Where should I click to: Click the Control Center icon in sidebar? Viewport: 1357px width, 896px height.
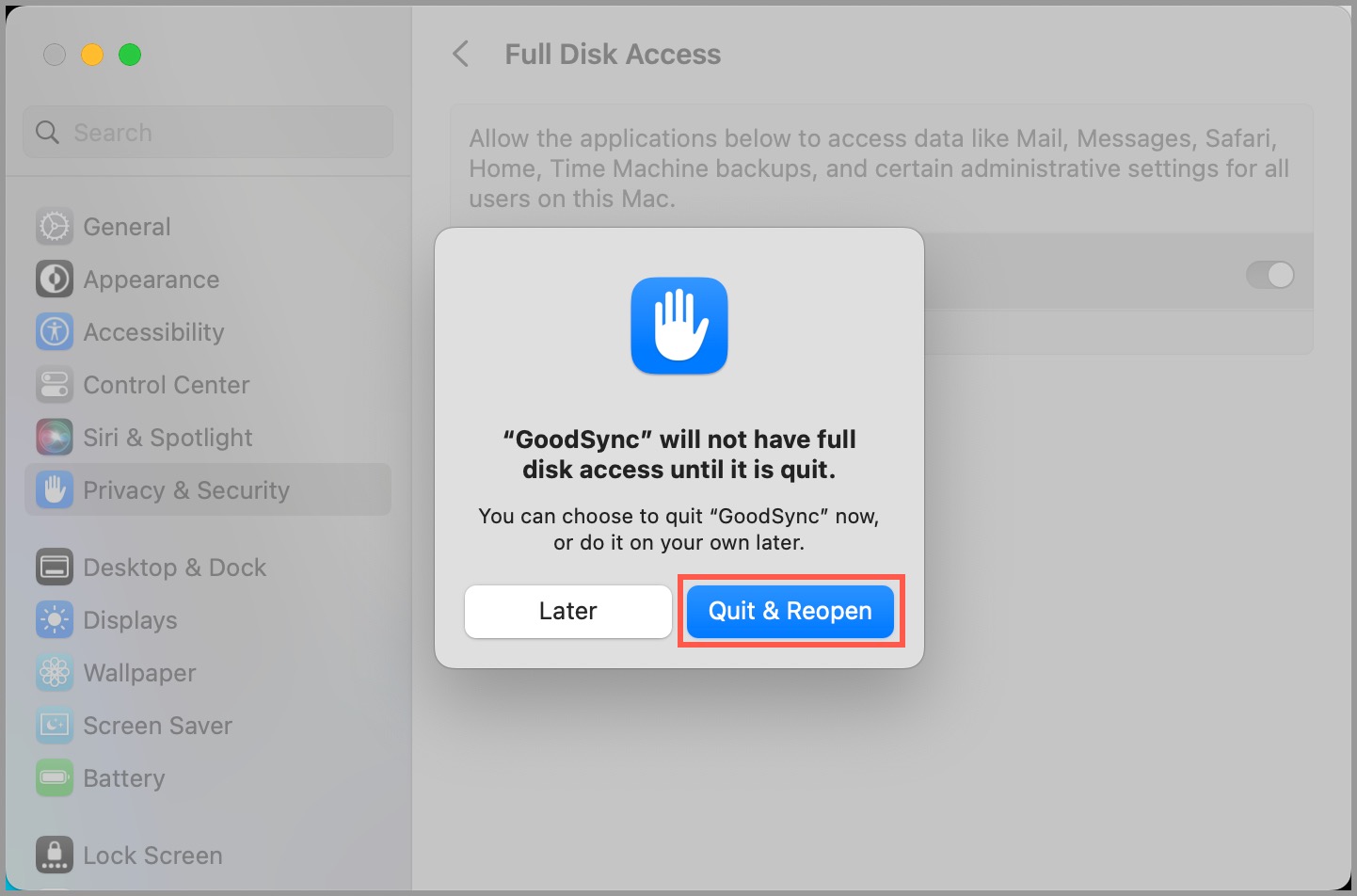[x=55, y=385]
